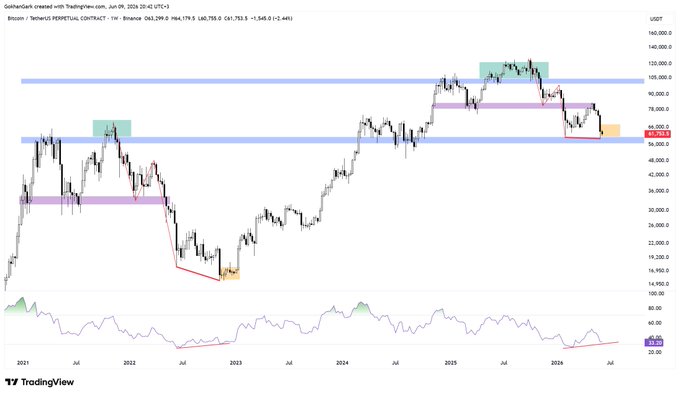Screen dimensions: 680x395
Task: Click the H64,179.5 high value
Action: (x=184, y=19)
